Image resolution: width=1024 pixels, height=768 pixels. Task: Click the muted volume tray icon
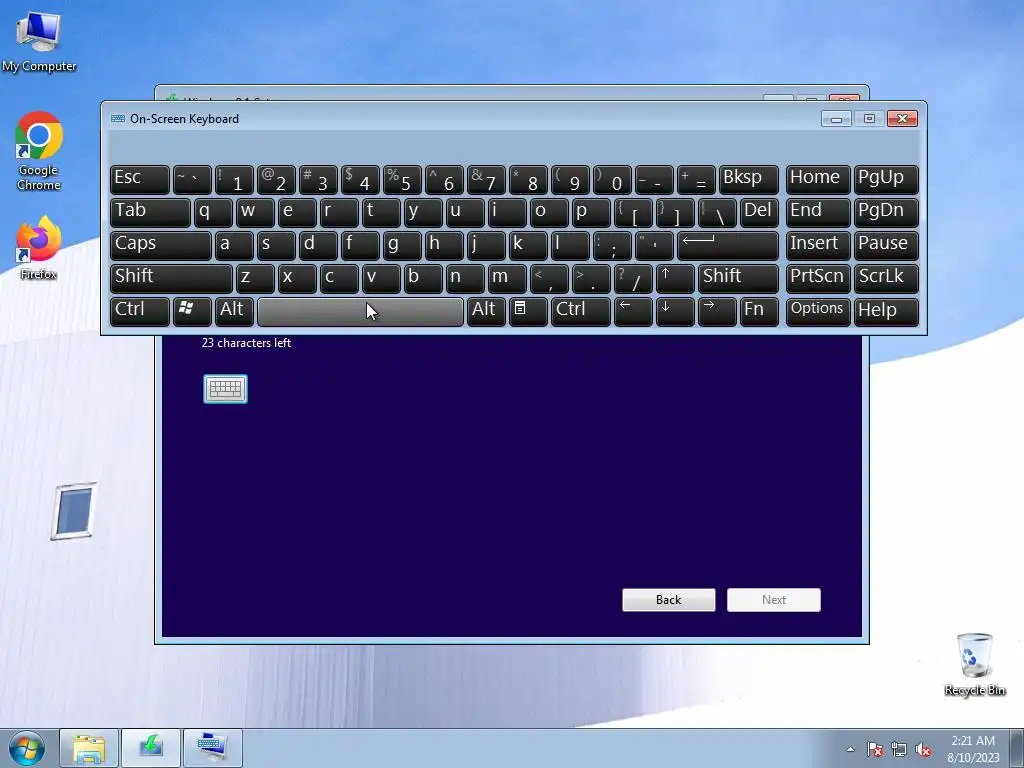pos(923,749)
